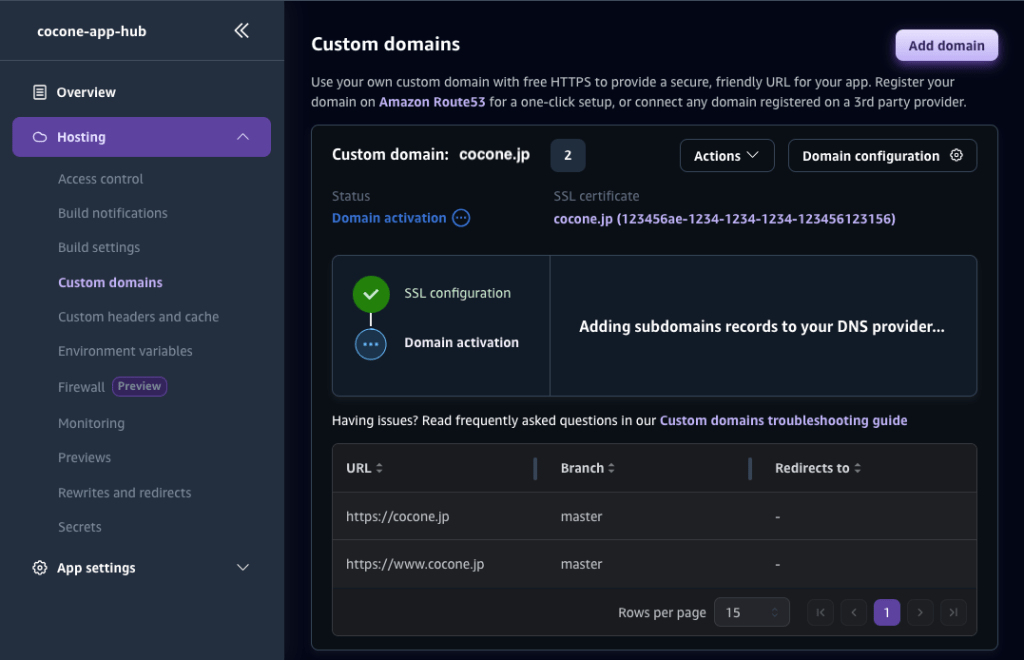Open Overview in the sidebar
The height and width of the screenshot is (660, 1024).
coord(86,92)
